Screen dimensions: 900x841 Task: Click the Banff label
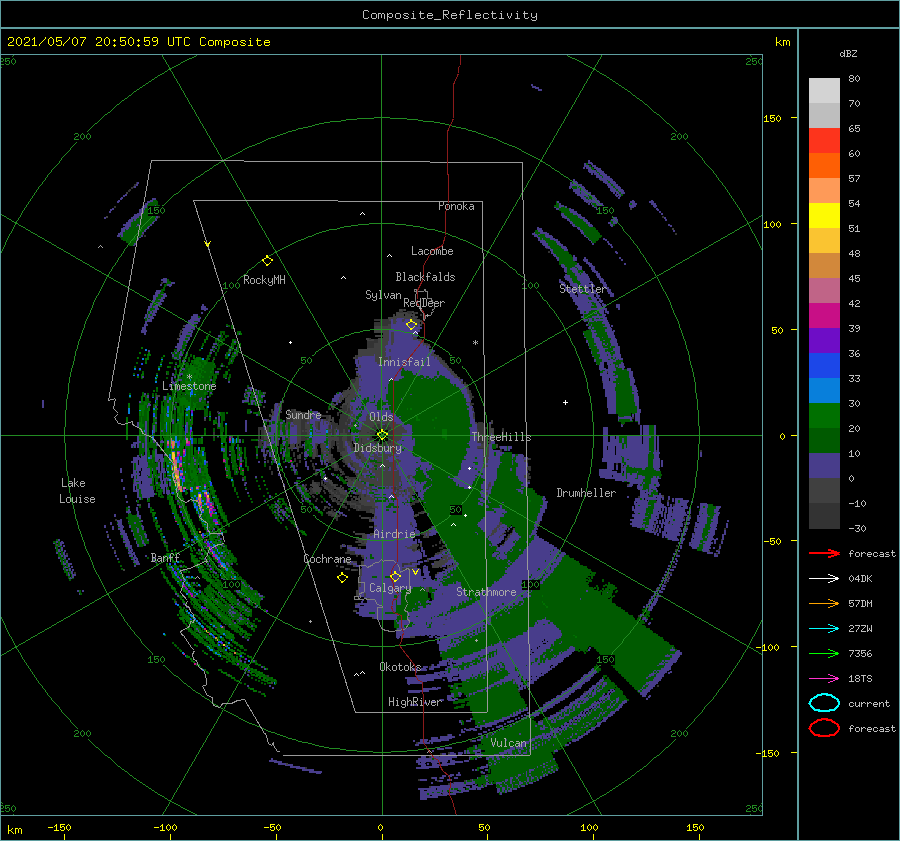[165, 557]
